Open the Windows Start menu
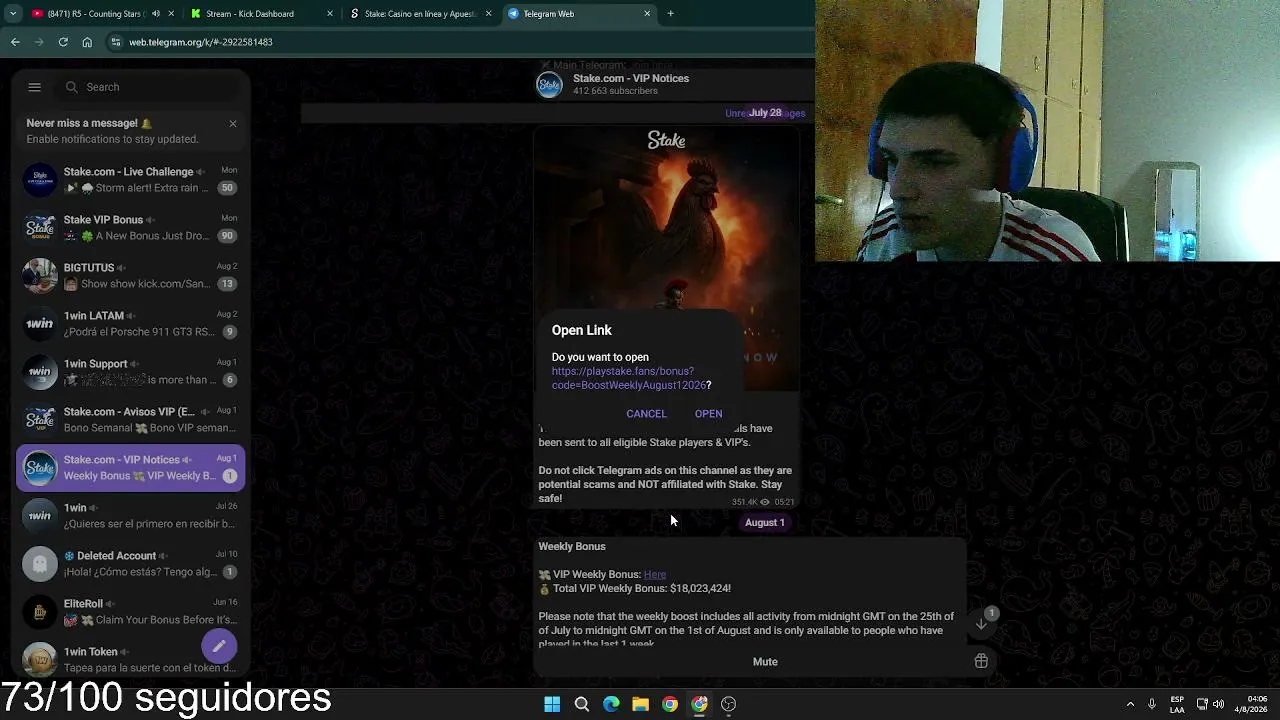1280x720 pixels. click(552, 704)
